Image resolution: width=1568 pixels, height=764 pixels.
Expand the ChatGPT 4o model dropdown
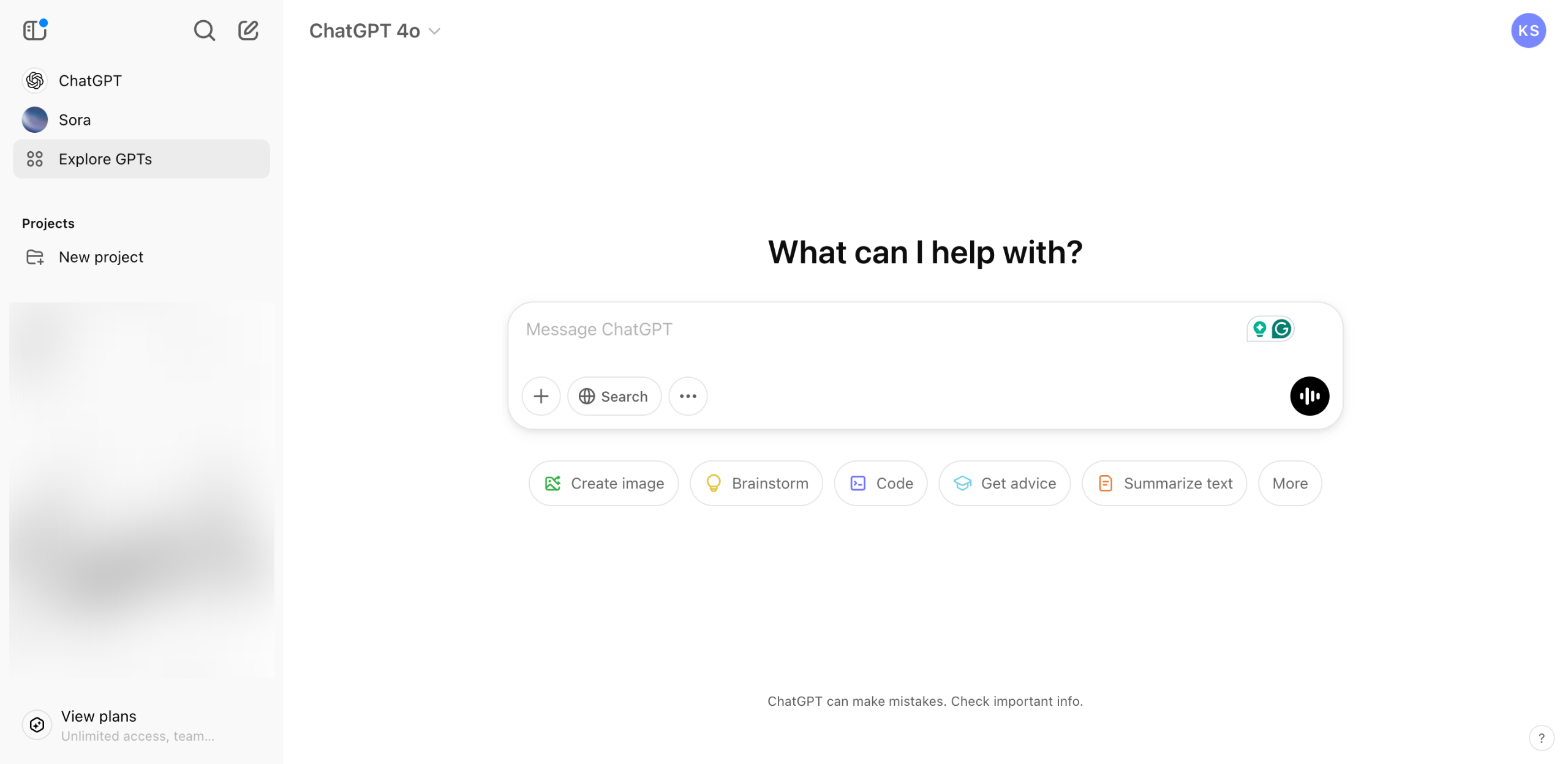(375, 31)
